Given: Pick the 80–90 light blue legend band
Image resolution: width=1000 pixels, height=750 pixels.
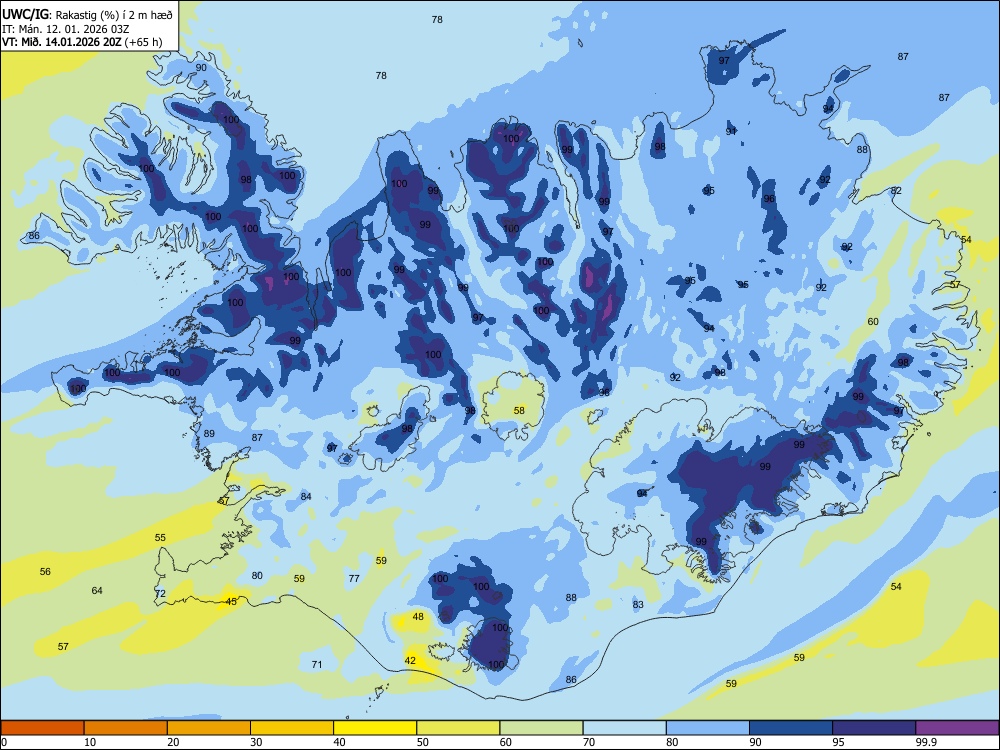Looking at the screenshot, I should [707, 728].
